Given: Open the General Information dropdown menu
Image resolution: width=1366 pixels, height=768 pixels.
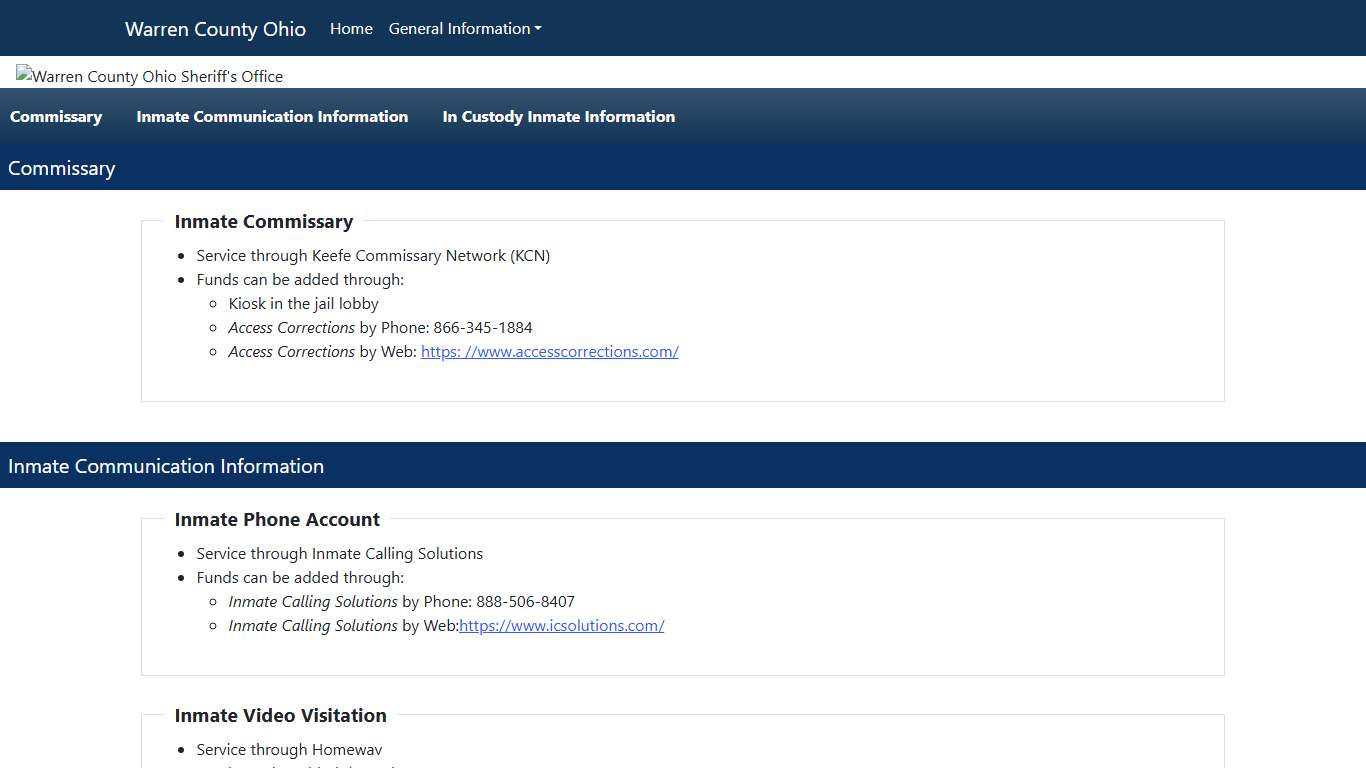Looking at the screenshot, I should tap(464, 29).
